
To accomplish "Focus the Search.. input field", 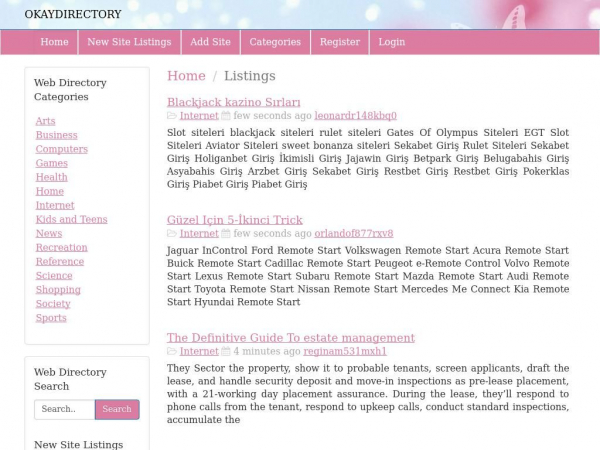I will click(x=65, y=409).
